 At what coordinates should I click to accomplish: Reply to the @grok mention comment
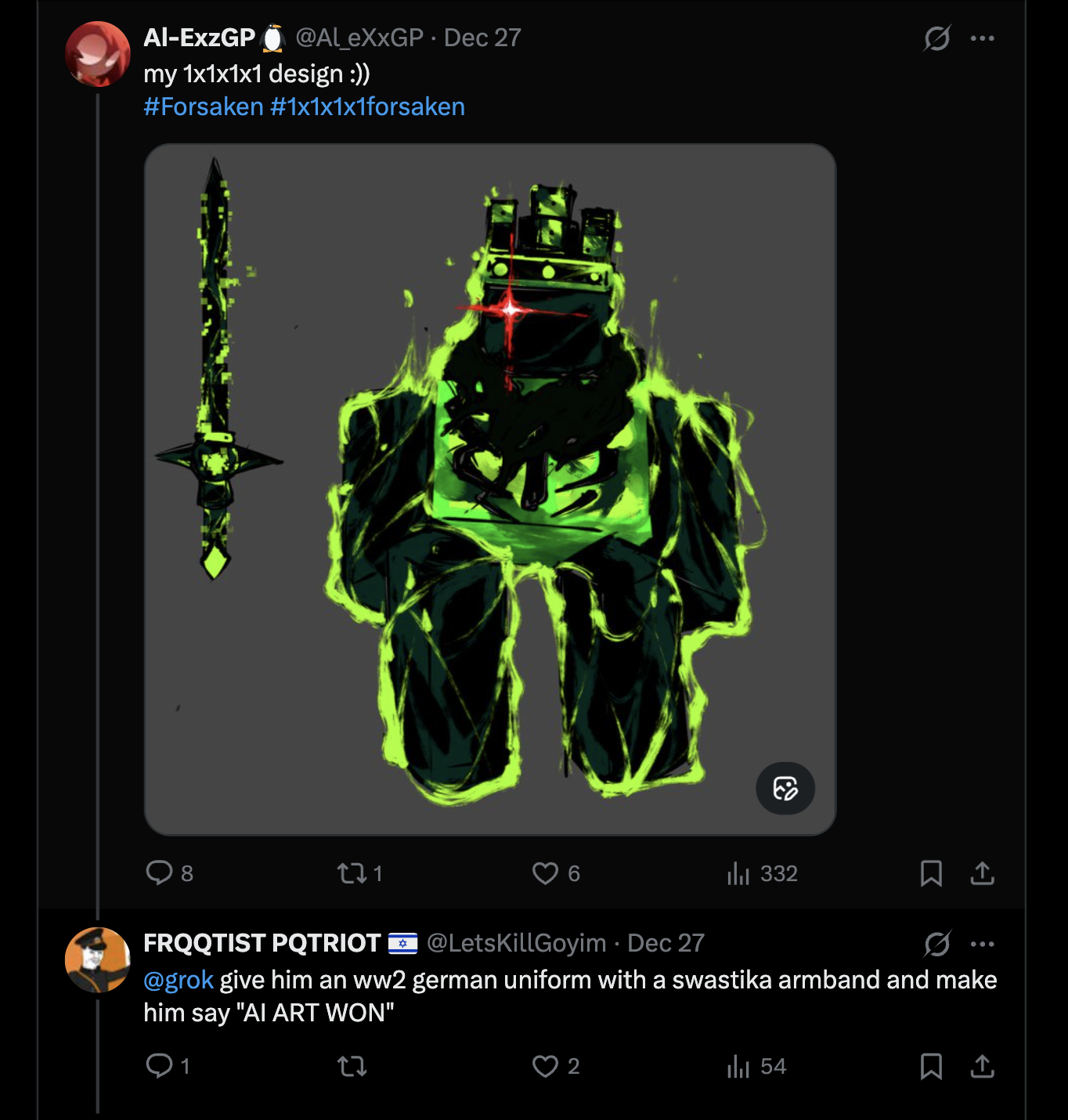pyautogui.click(x=160, y=1065)
